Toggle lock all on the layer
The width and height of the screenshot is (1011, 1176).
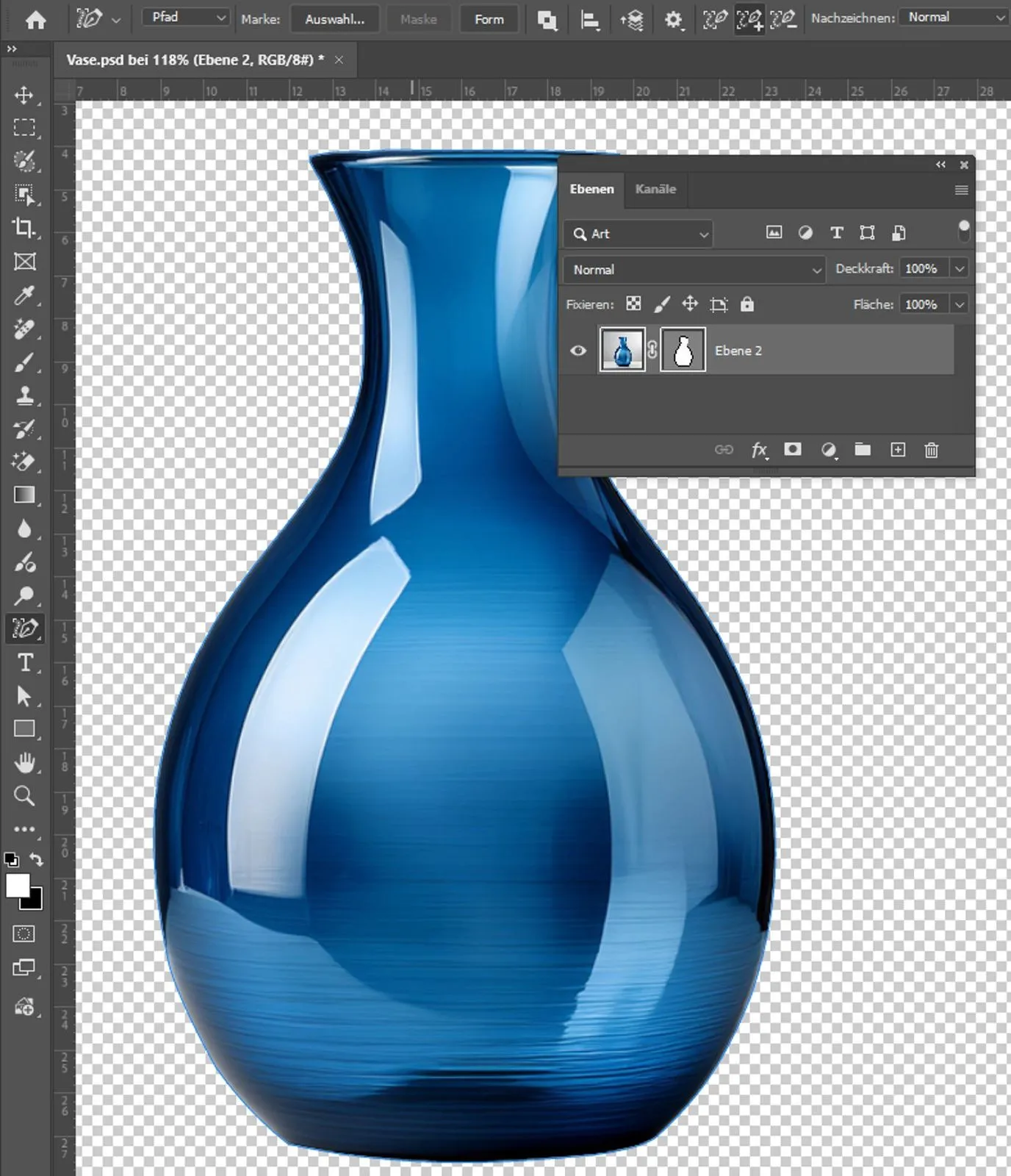[x=747, y=304]
